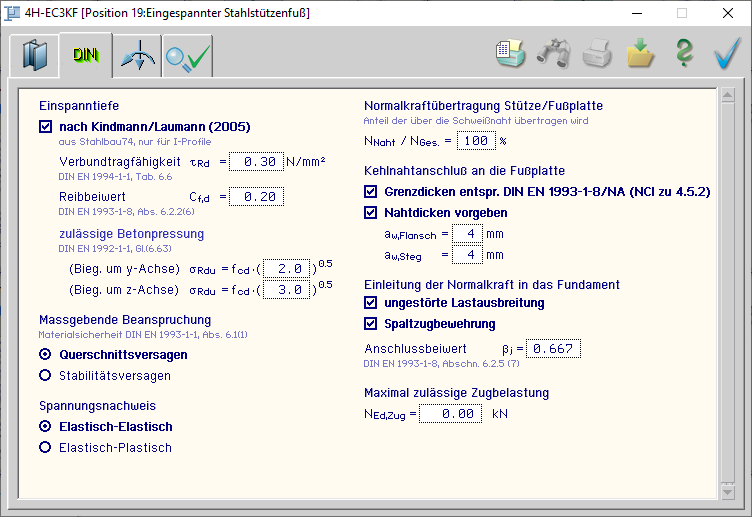
Task: Click the folder download arrow icon
Action: click(x=640, y=53)
